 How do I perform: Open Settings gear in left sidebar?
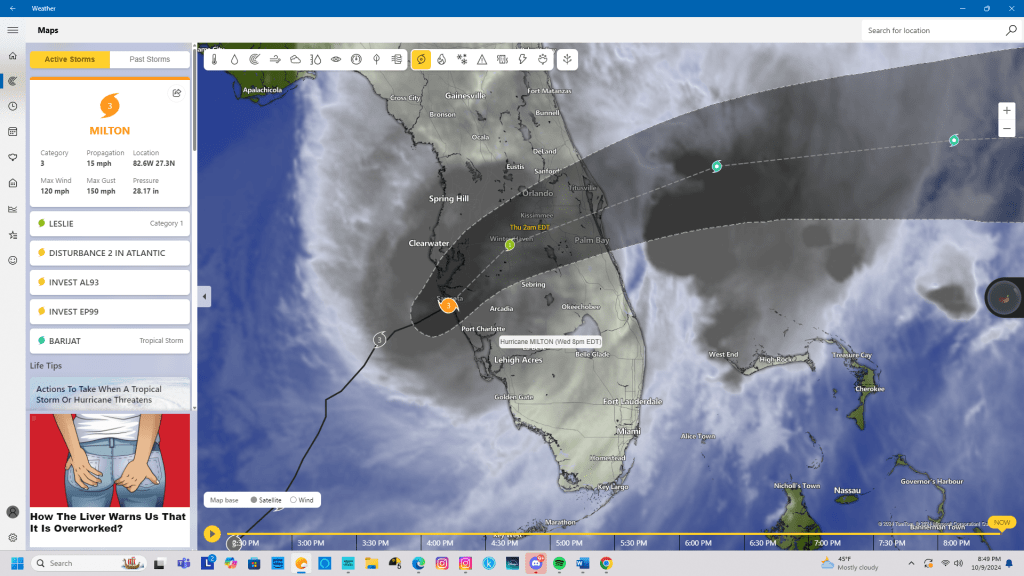pos(13,537)
